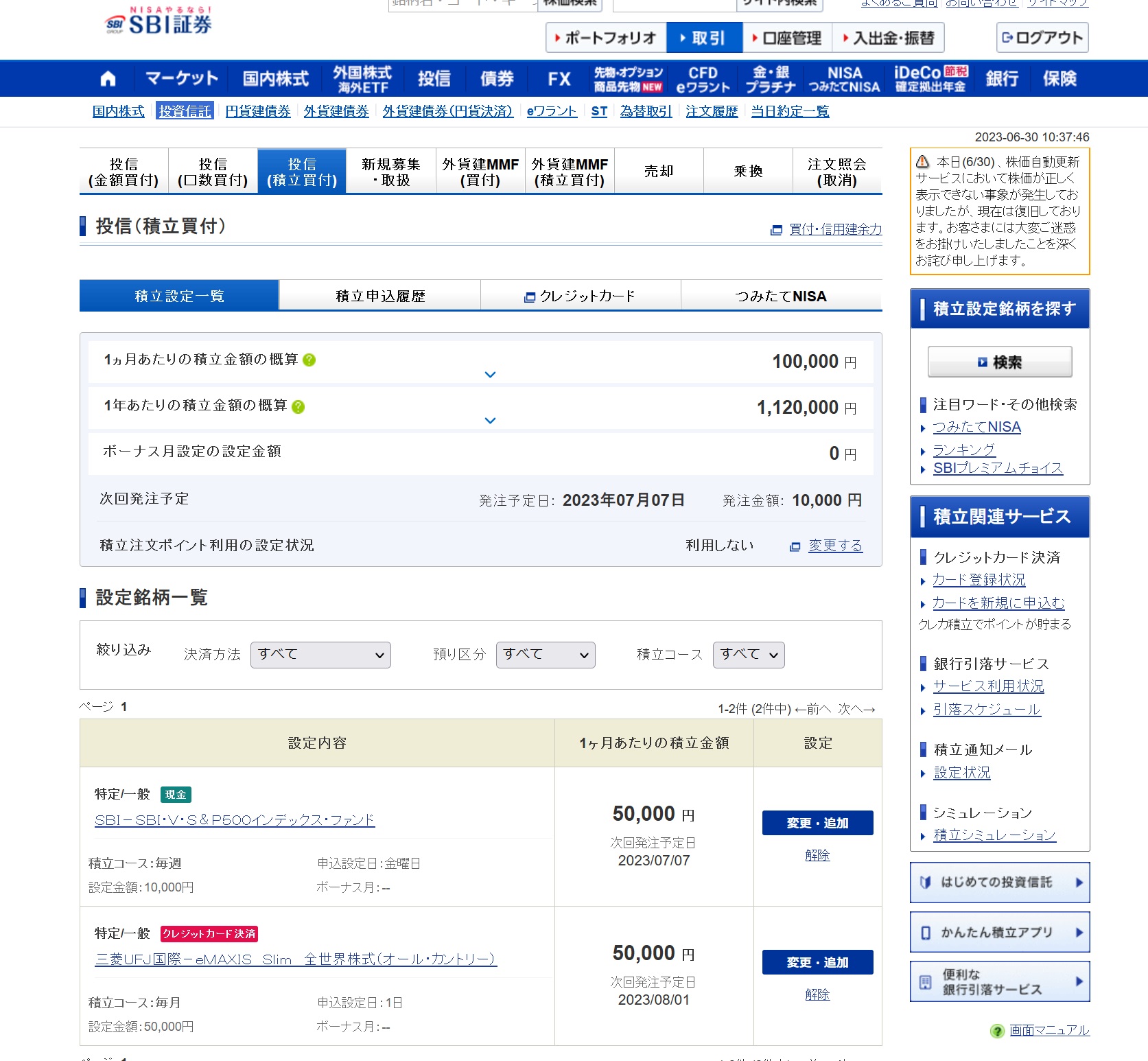Select the 取引 top menu

[705, 38]
